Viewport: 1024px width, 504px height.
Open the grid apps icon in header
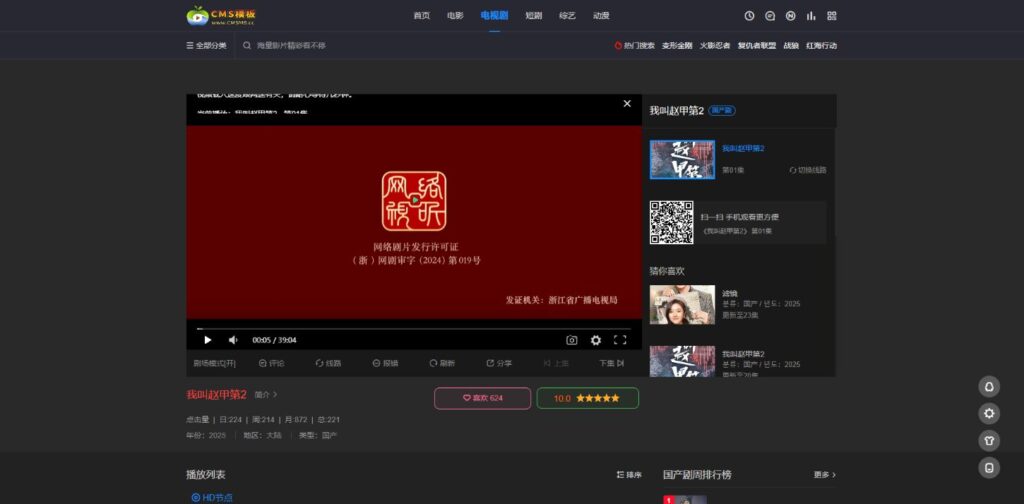pos(831,16)
